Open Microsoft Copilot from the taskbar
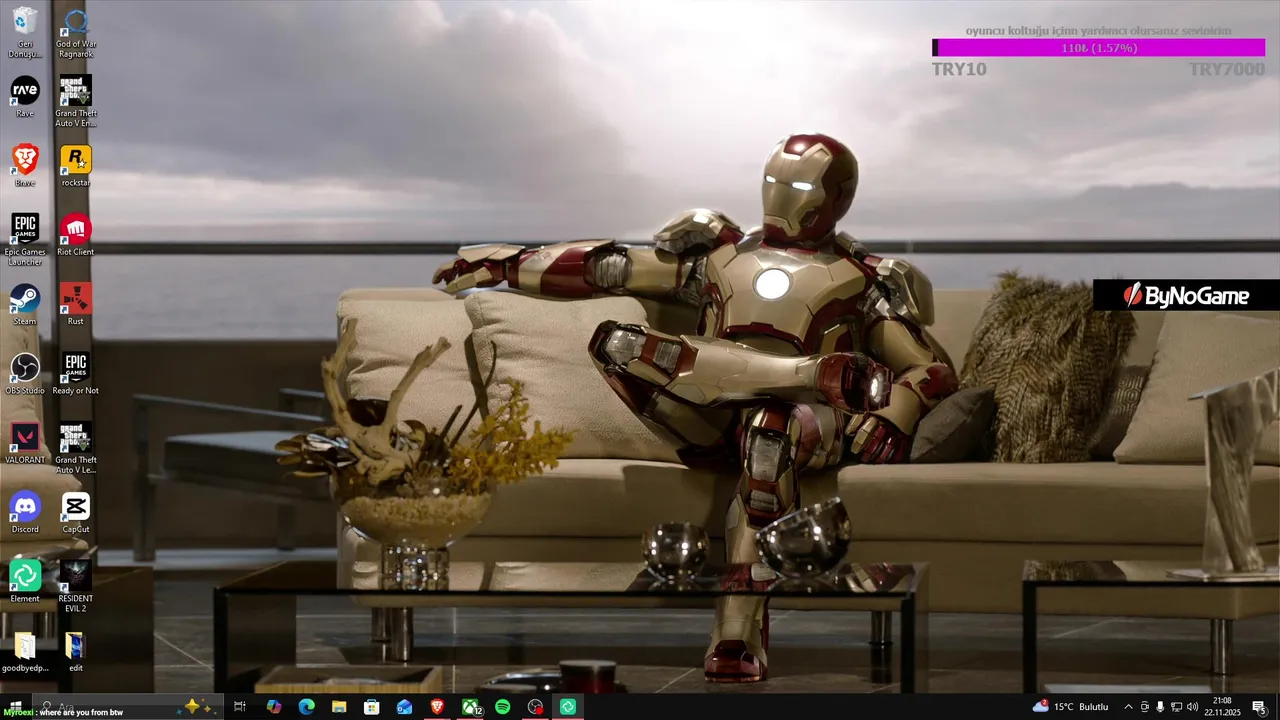This screenshot has width=1280, height=720. coord(274,707)
